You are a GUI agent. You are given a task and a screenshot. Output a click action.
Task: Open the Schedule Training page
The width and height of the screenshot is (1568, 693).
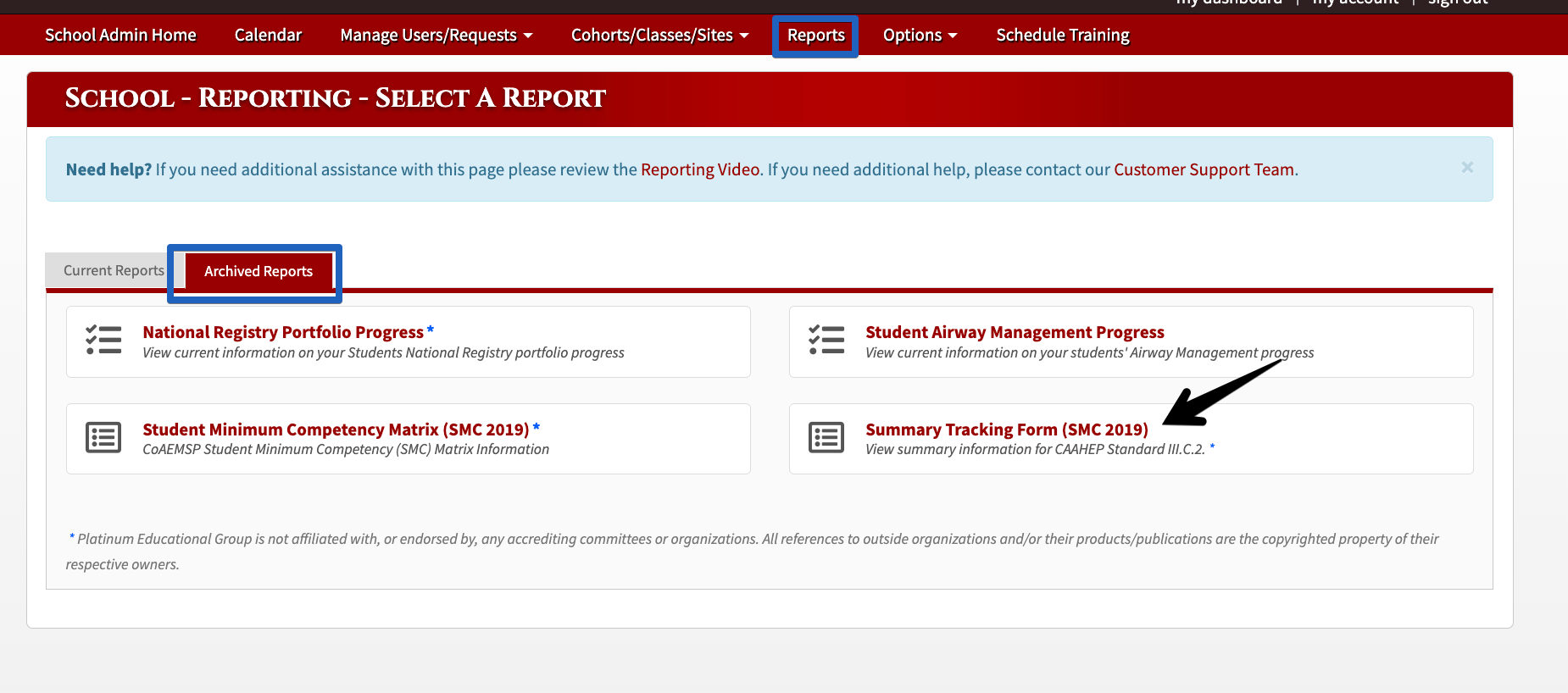point(1063,35)
